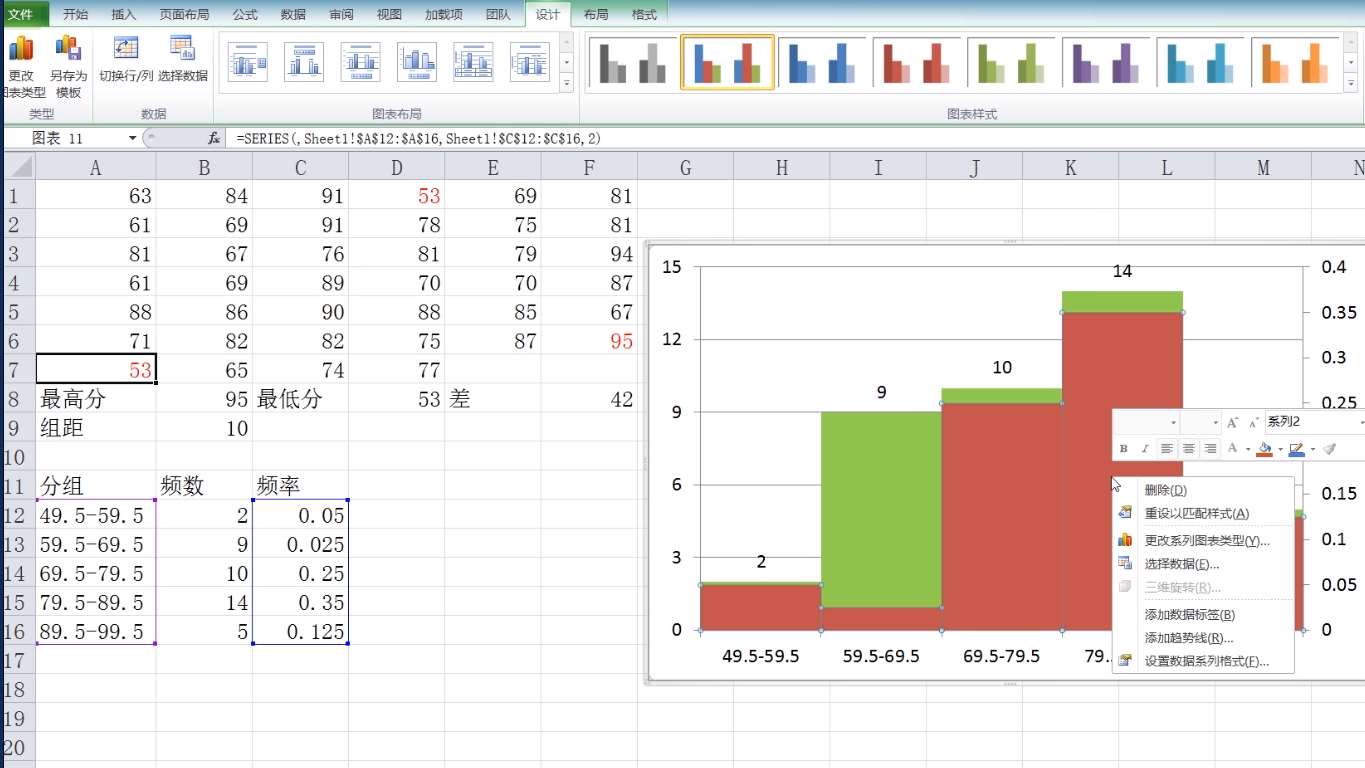Click 设置数据系列格式 in context menu
Image resolution: width=1365 pixels, height=768 pixels.
click(x=1206, y=661)
